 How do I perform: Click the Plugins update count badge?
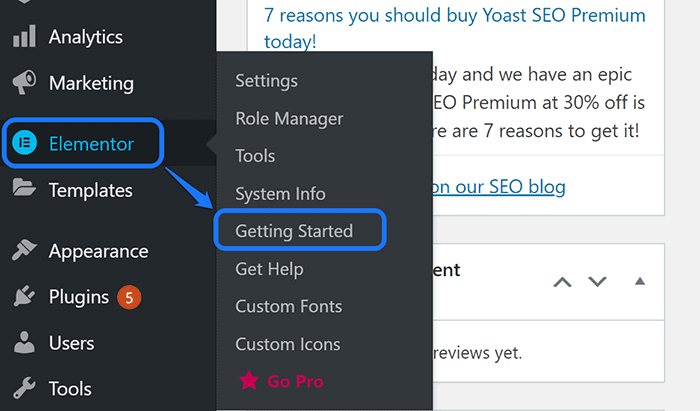click(129, 297)
